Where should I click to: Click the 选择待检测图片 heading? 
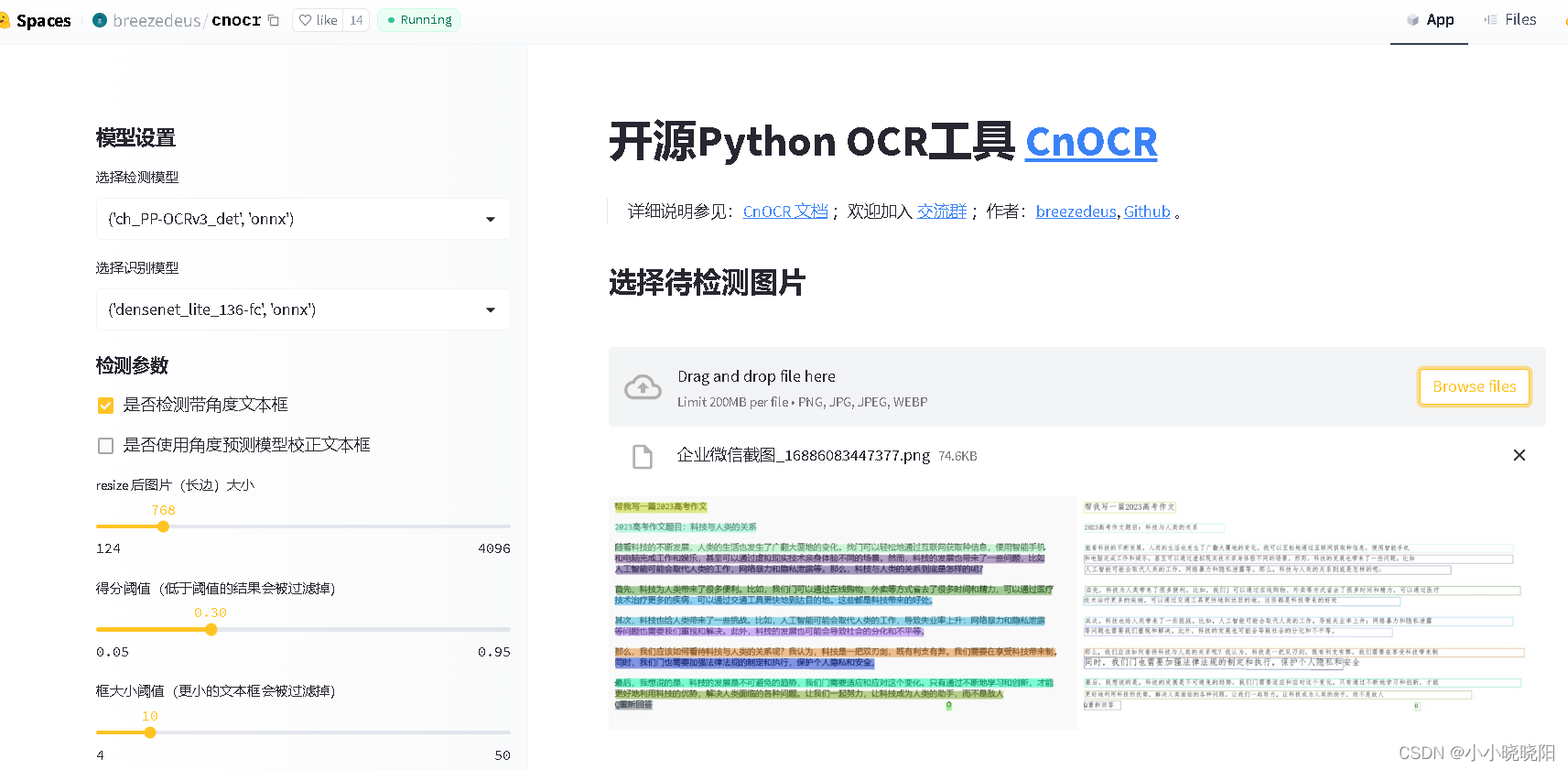click(707, 283)
